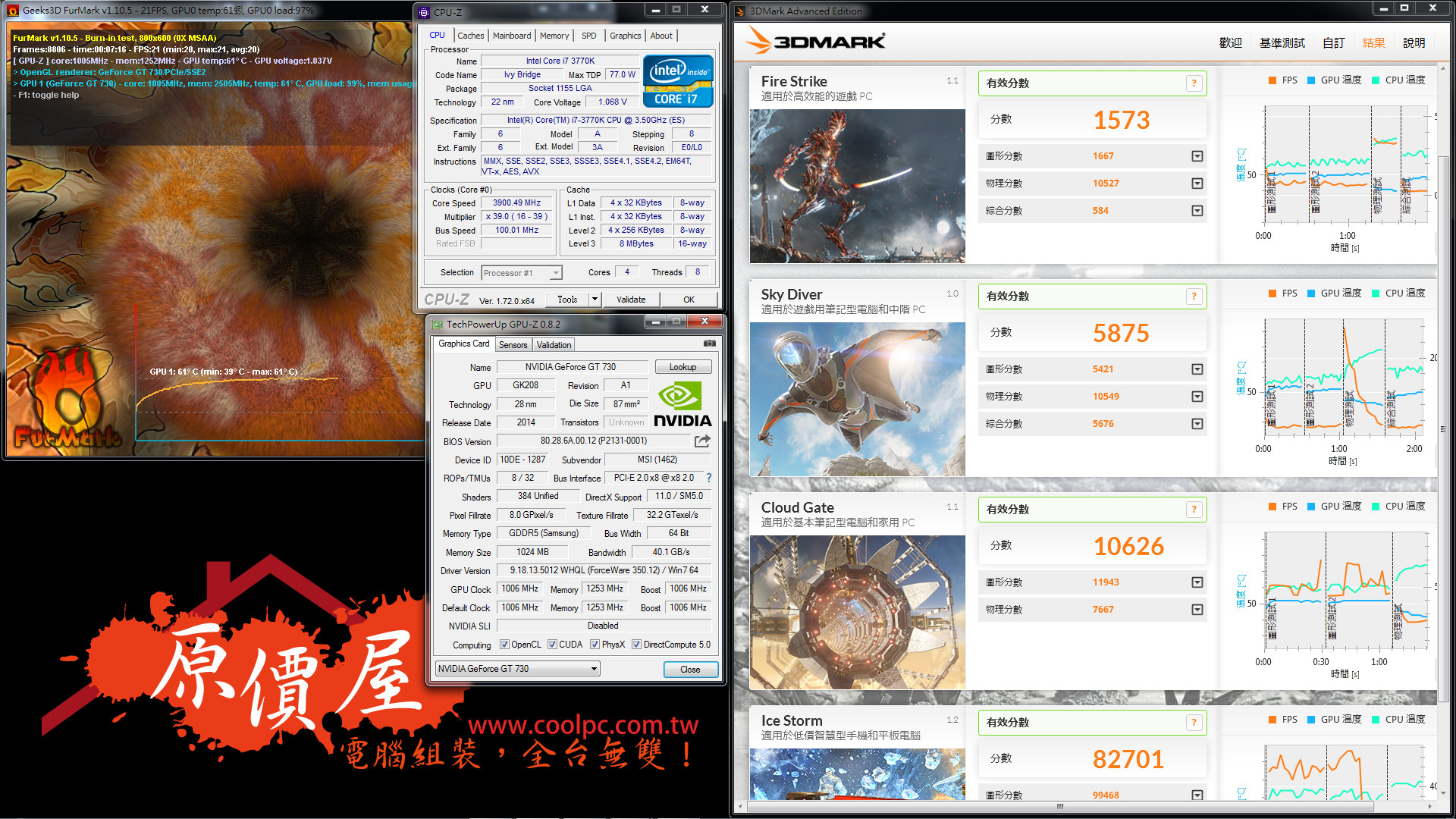
Task: Toggle the PhysX checkbox in GPU-Z
Action: [x=595, y=645]
